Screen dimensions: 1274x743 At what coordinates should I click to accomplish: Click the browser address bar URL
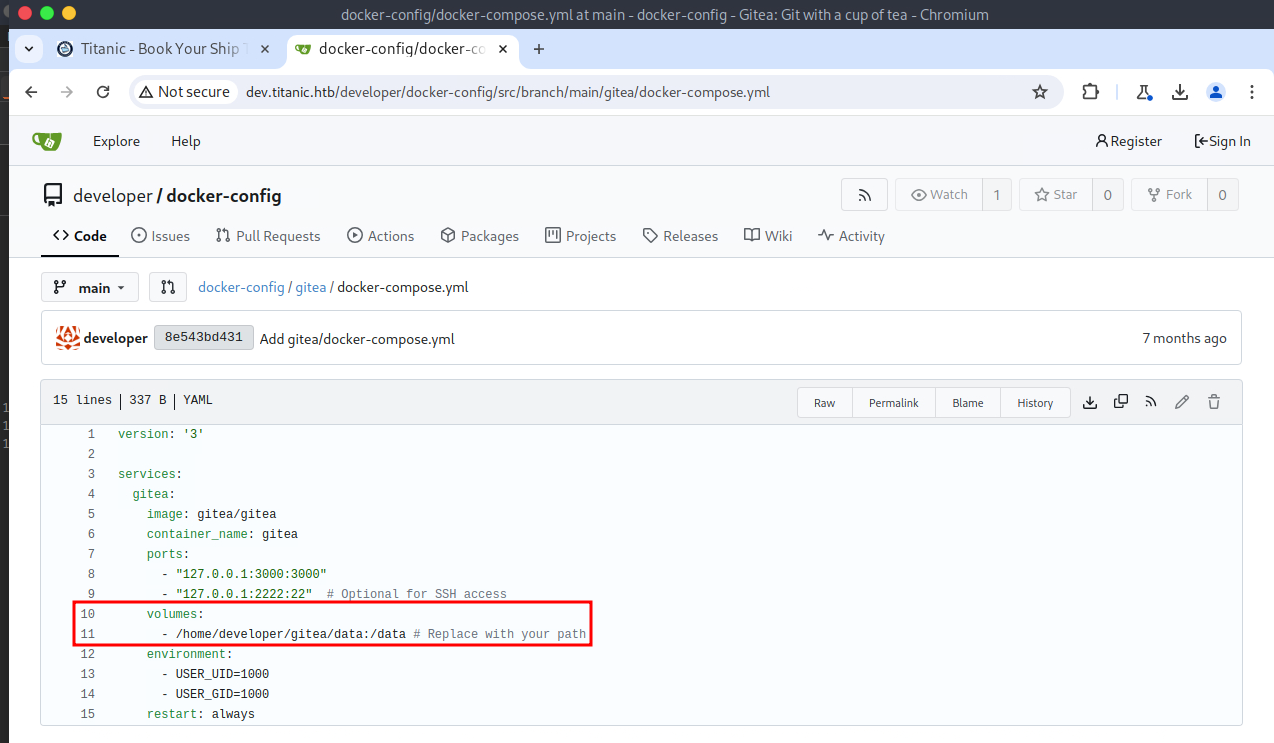[508, 92]
